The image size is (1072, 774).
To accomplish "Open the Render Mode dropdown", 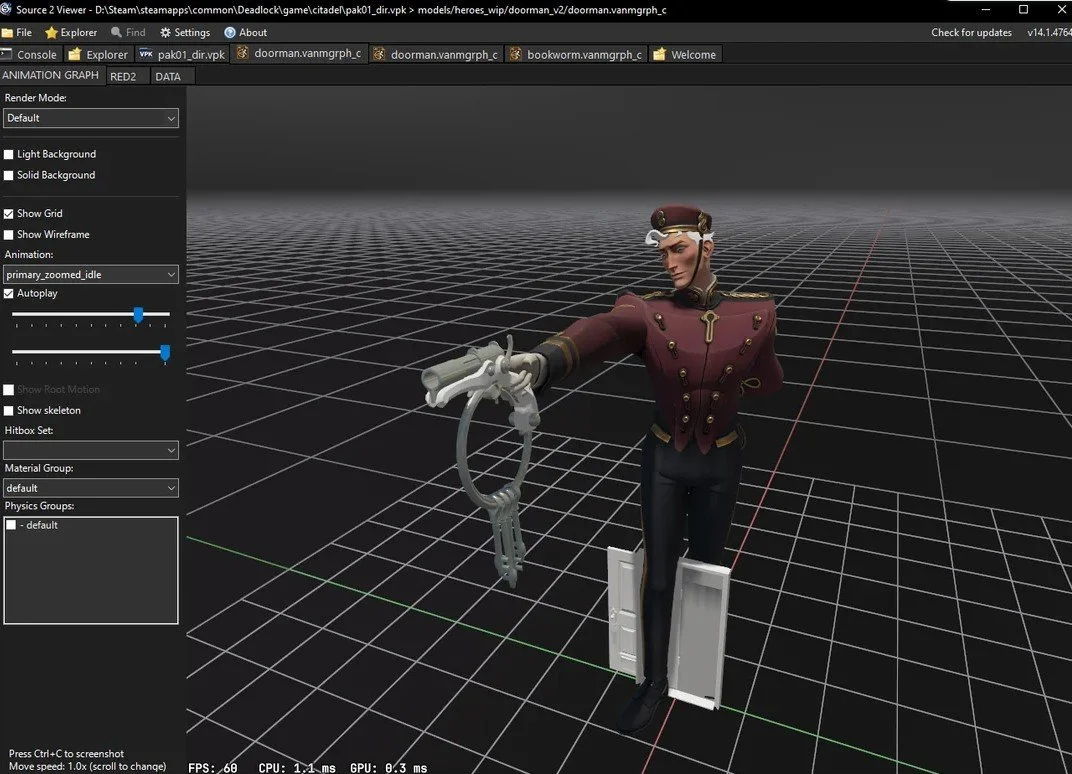I will click(x=91, y=118).
